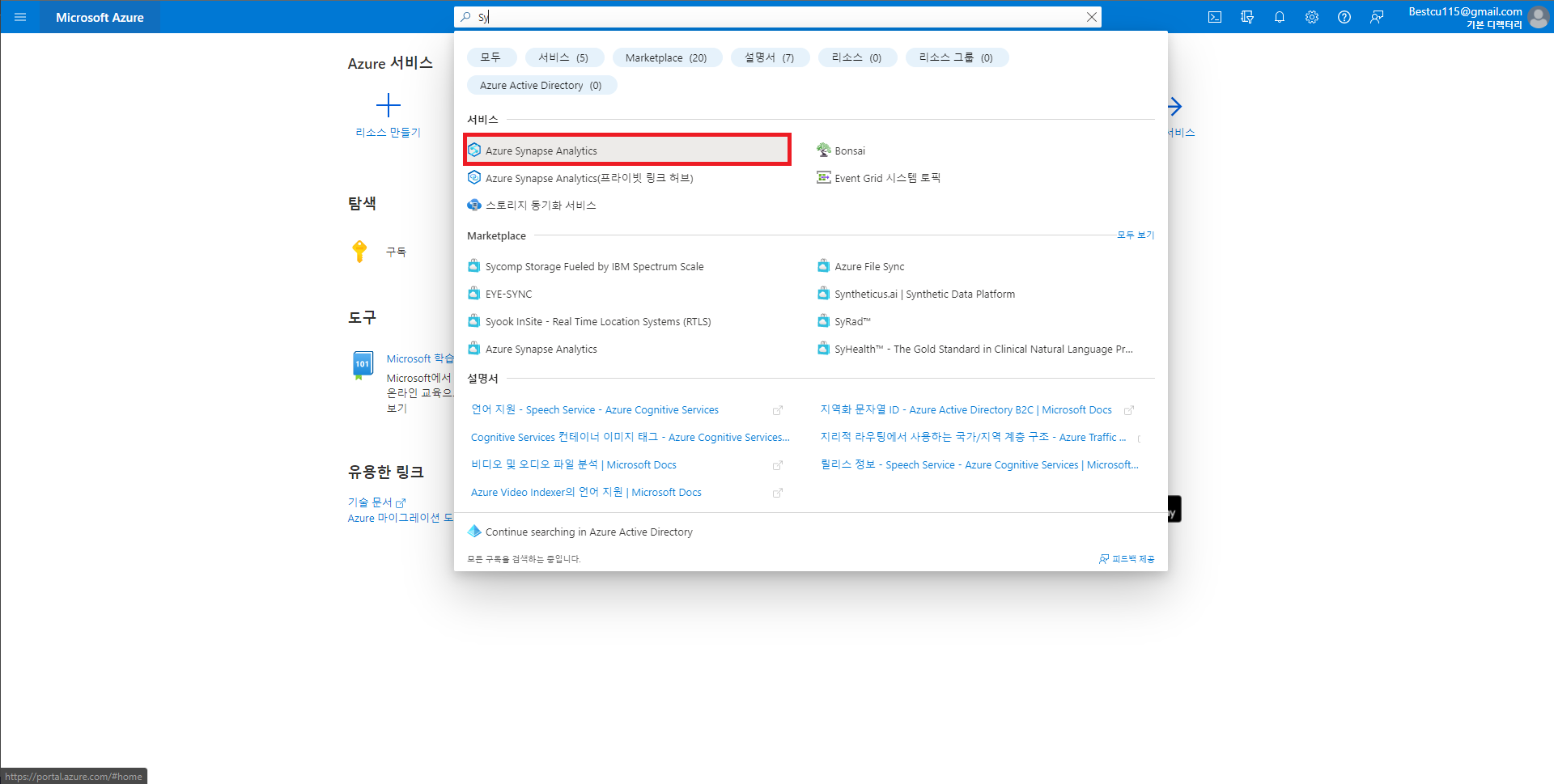Open 지리적 라우팅 Azure Traffic doc link

click(x=973, y=438)
